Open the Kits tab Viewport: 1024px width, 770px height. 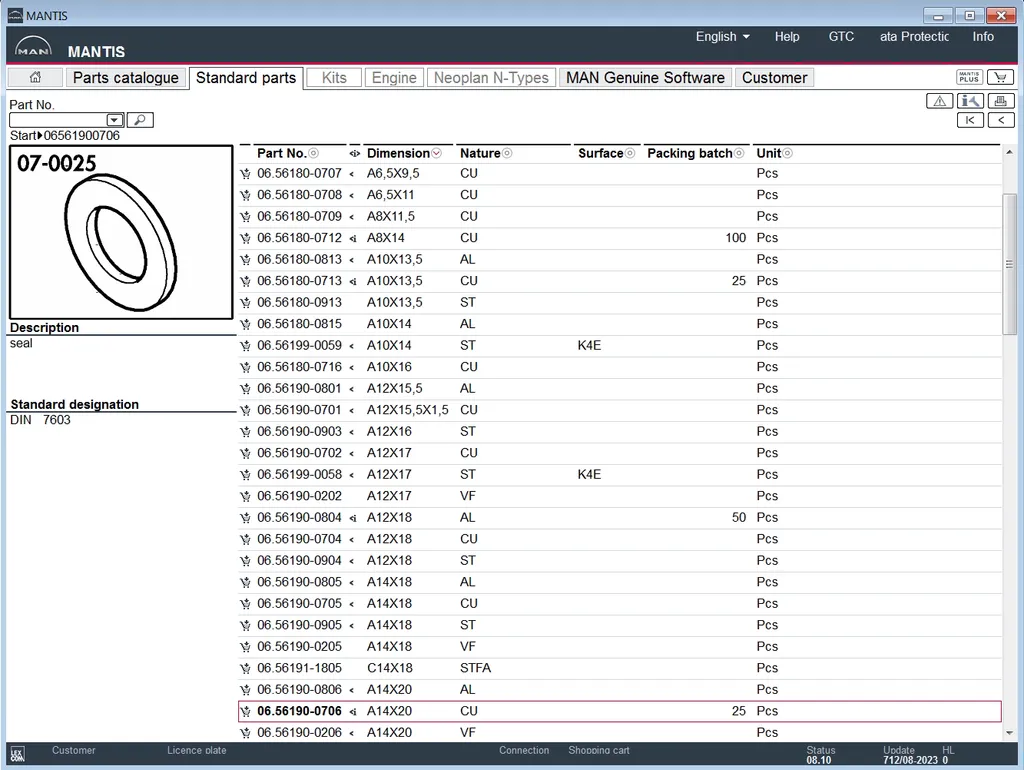click(x=334, y=78)
